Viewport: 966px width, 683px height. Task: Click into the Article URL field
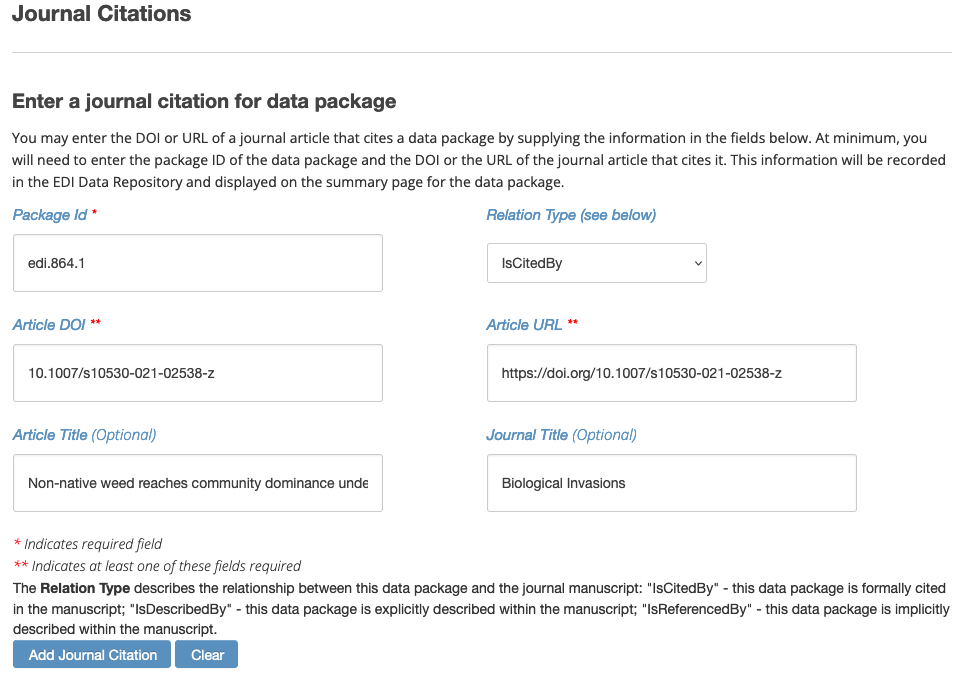(x=672, y=373)
